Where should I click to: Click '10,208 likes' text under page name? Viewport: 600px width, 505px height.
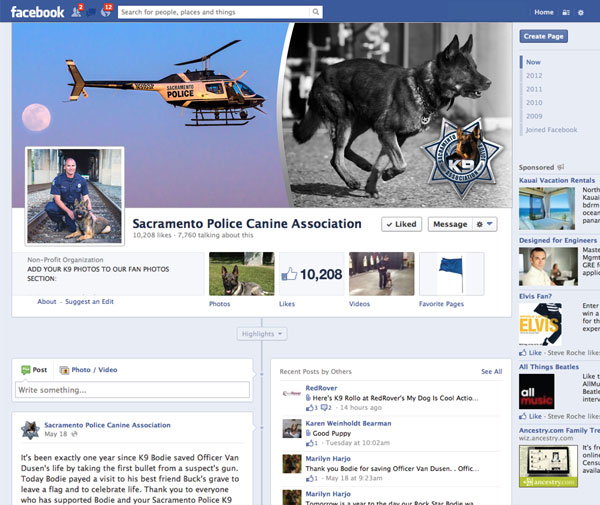(152, 235)
